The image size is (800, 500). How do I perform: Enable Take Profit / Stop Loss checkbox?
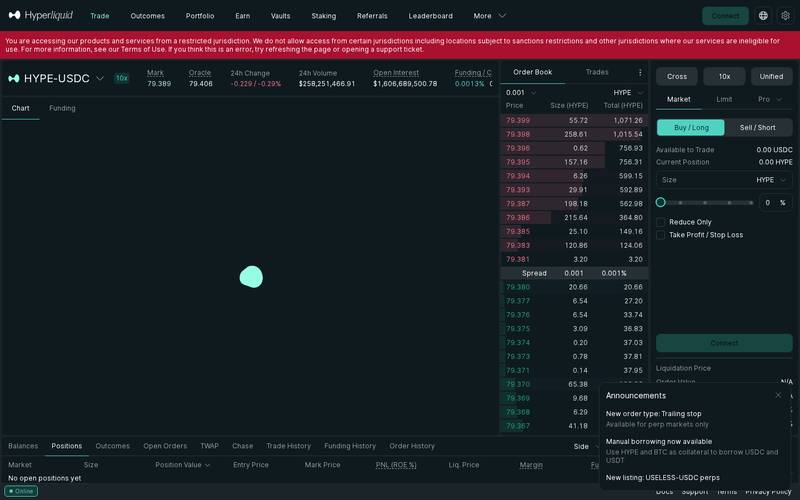tap(661, 235)
